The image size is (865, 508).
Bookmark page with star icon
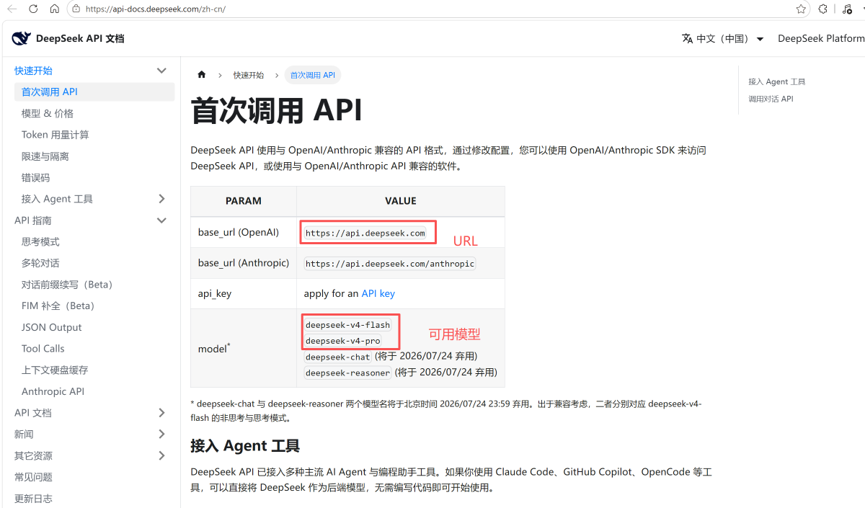[x=801, y=9]
